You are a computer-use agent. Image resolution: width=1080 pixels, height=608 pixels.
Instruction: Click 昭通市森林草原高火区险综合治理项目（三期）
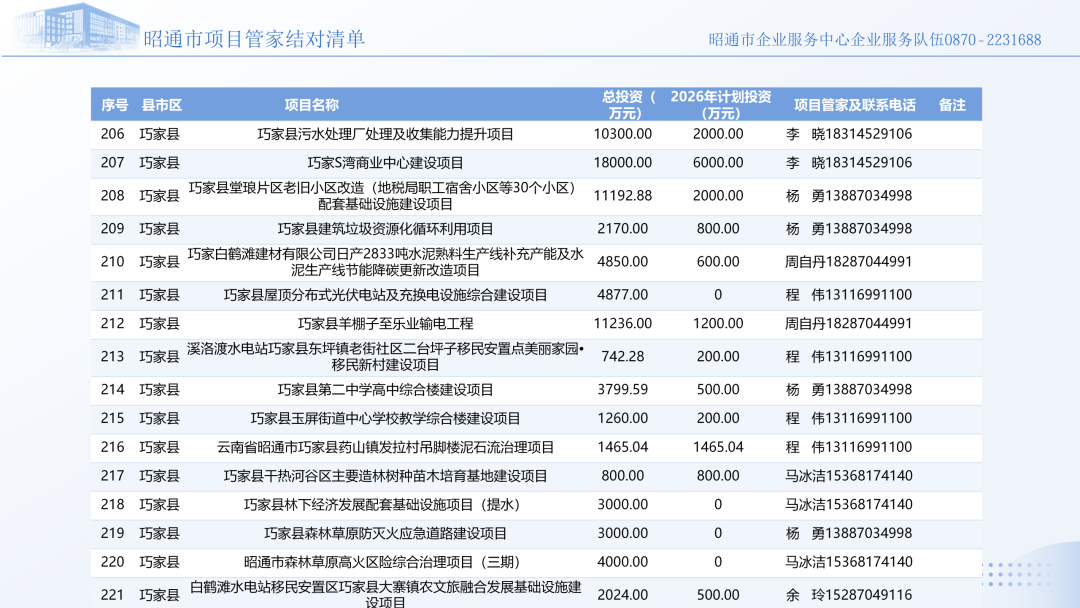[385, 564]
